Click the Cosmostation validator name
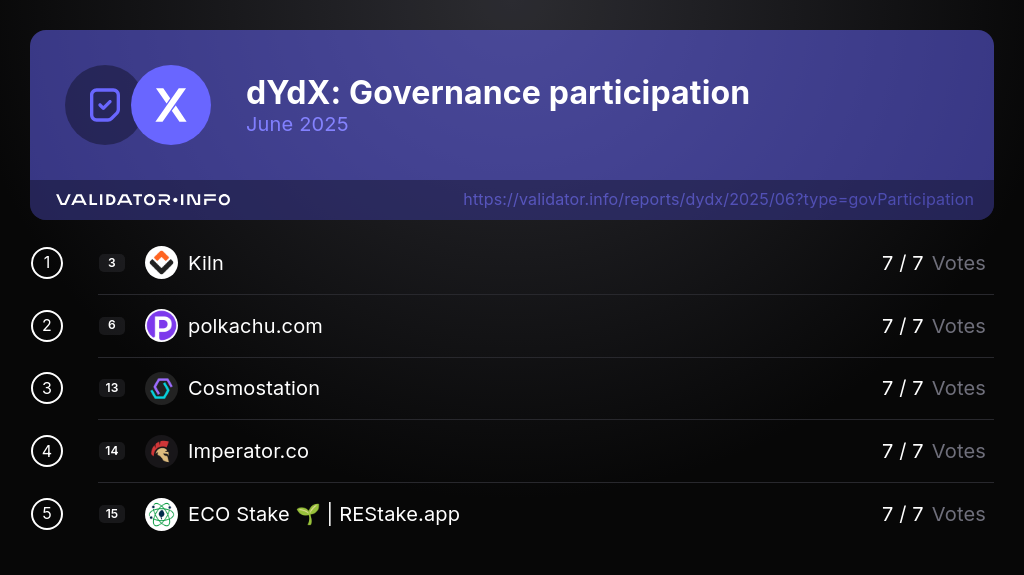This screenshot has height=575, width=1024. click(x=254, y=388)
